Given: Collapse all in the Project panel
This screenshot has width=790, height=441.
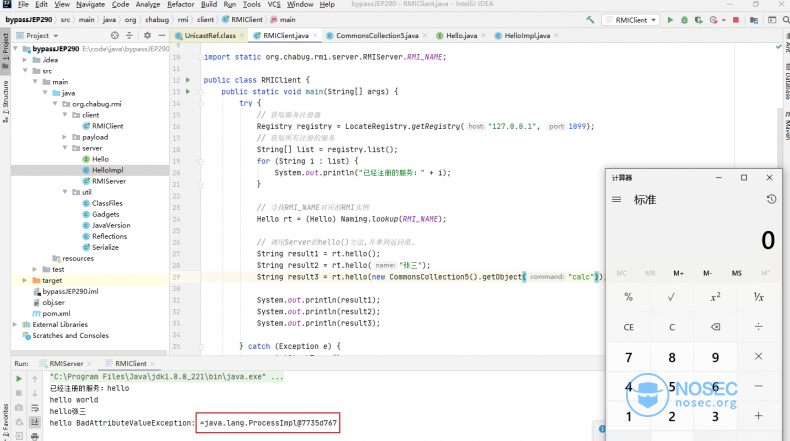Looking at the screenshot, I should click(129, 35).
